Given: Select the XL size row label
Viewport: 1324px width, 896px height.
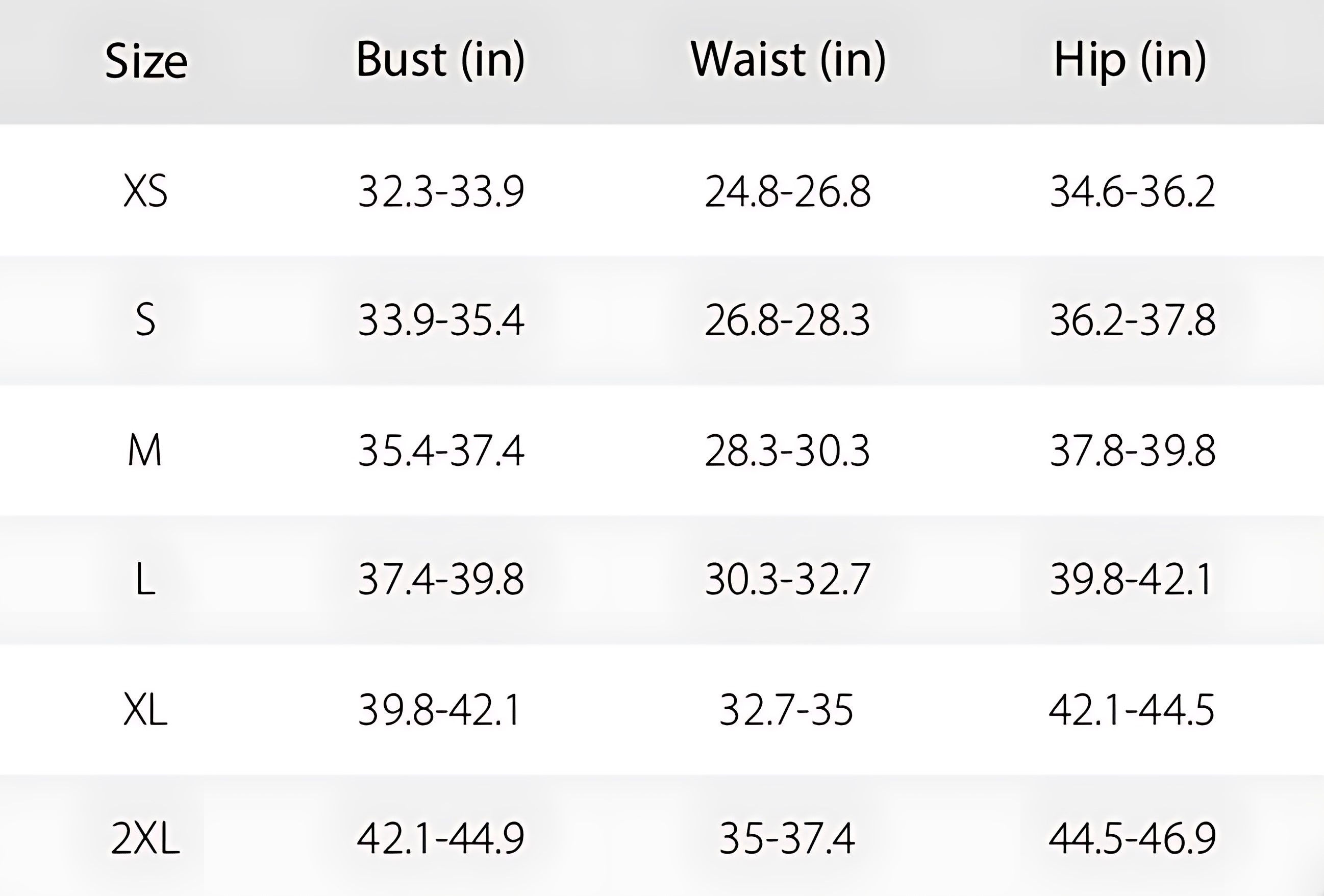Looking at the screenshot, I should pos(146,710).
